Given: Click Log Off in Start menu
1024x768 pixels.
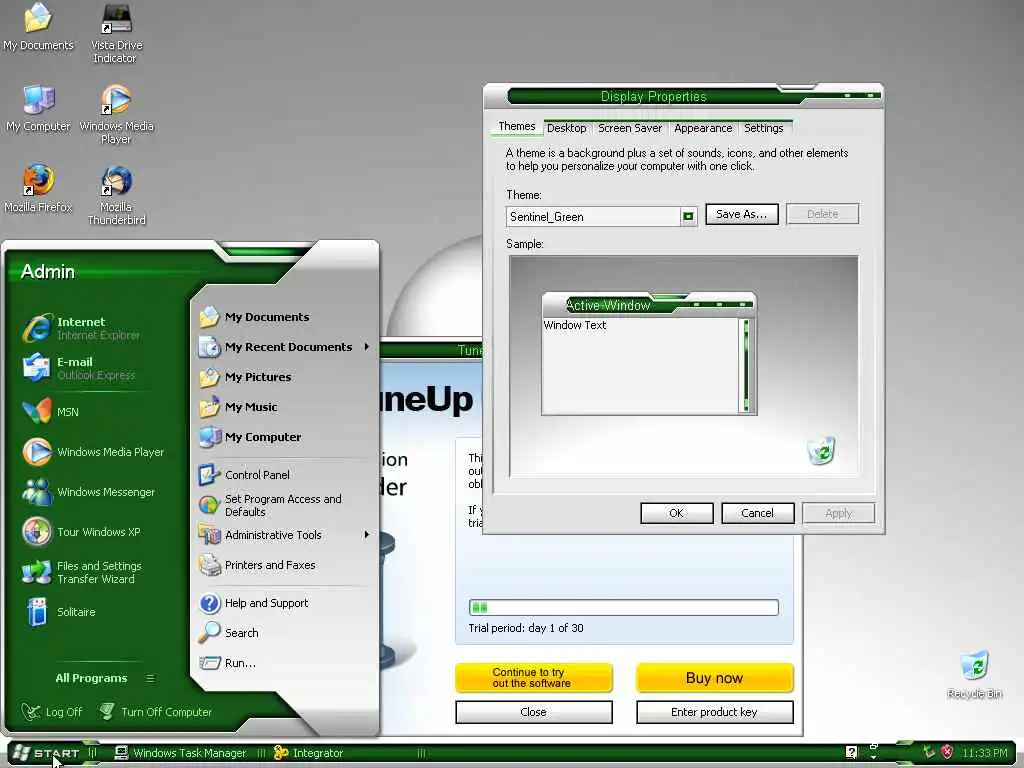Looking at the screenshot, I should [x=51, y=712].
